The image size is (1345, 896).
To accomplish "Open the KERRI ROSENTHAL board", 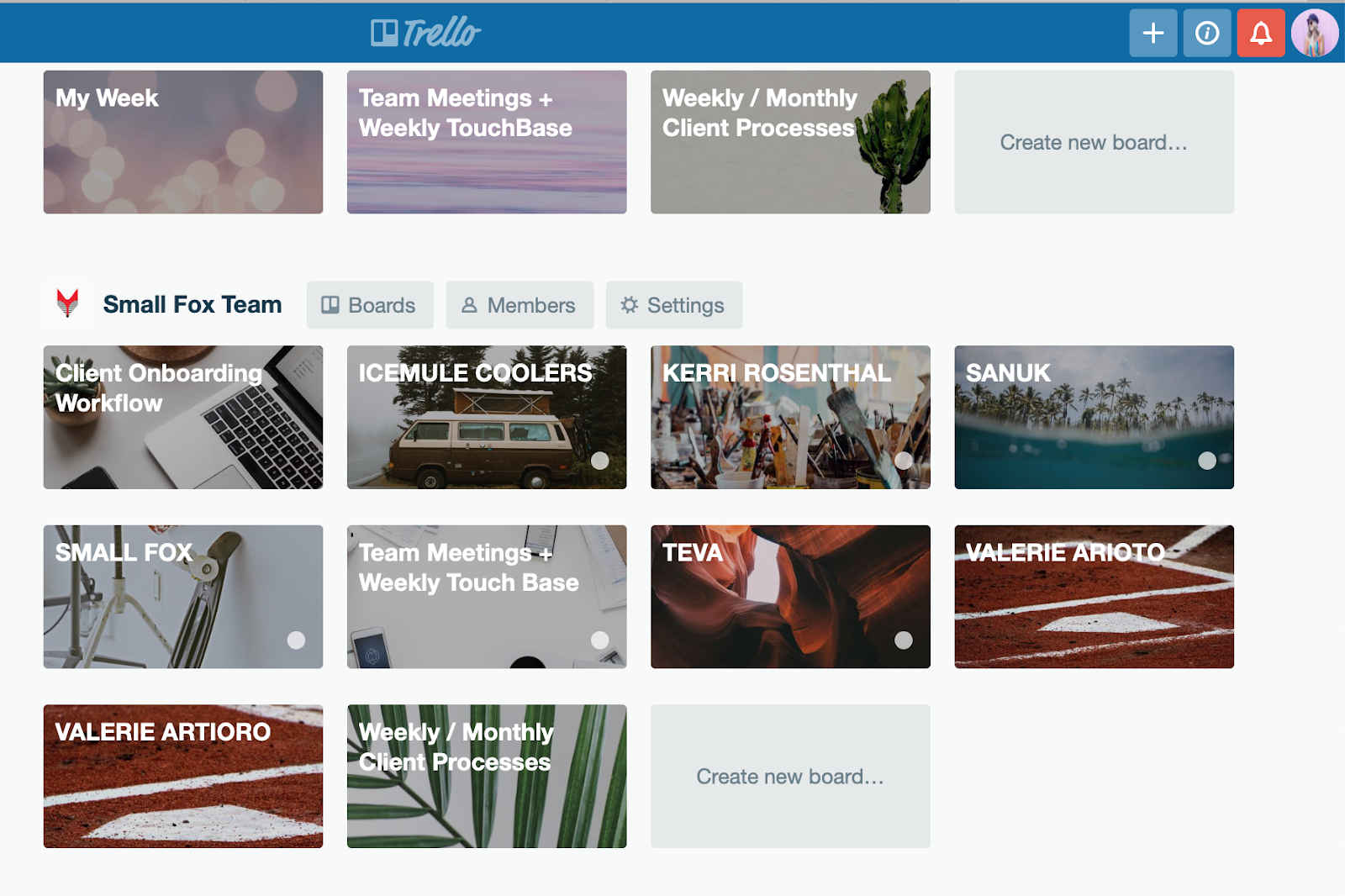I will click(x=790, y=417).
